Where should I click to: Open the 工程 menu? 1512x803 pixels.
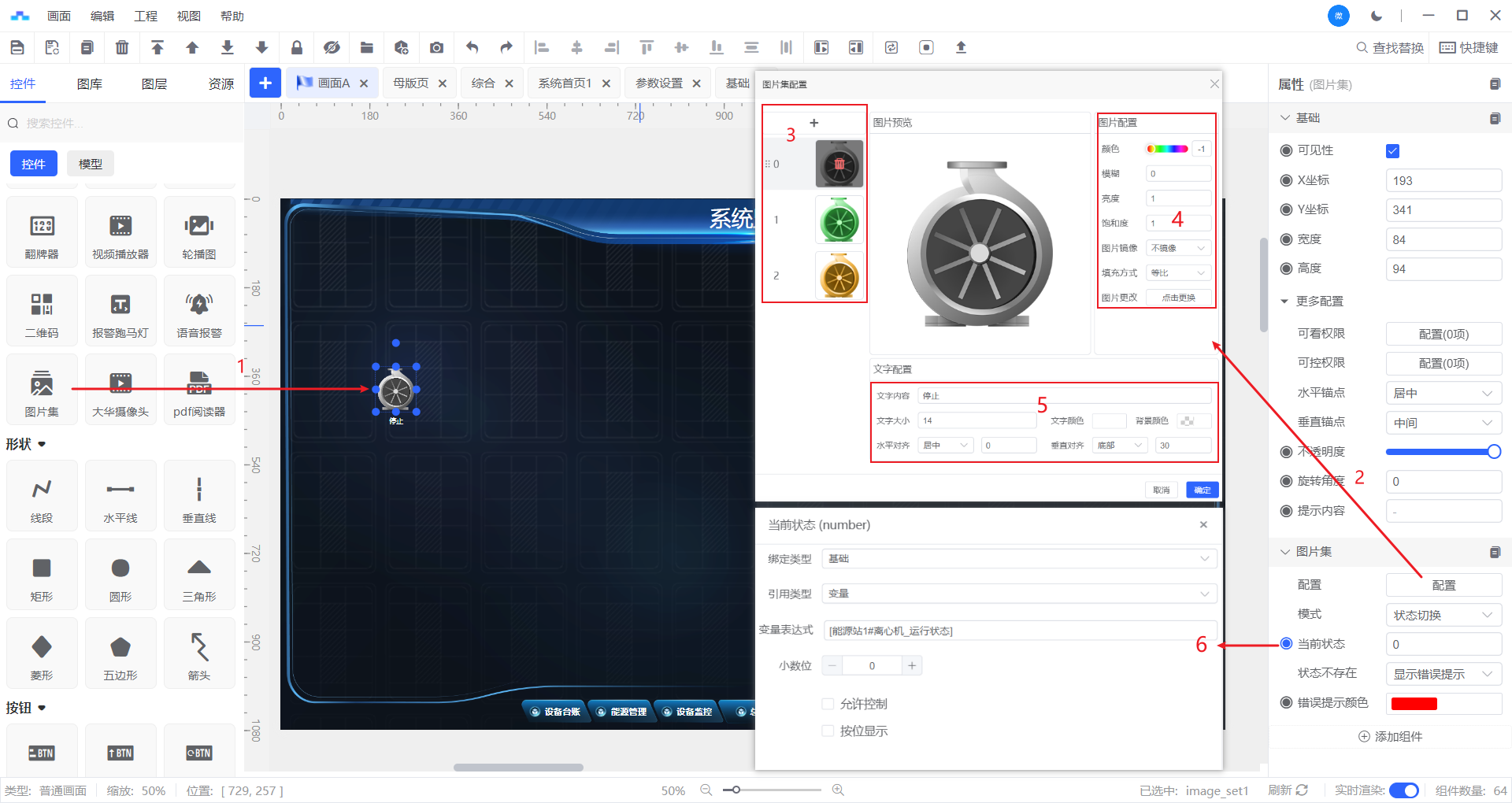[146, 16]
